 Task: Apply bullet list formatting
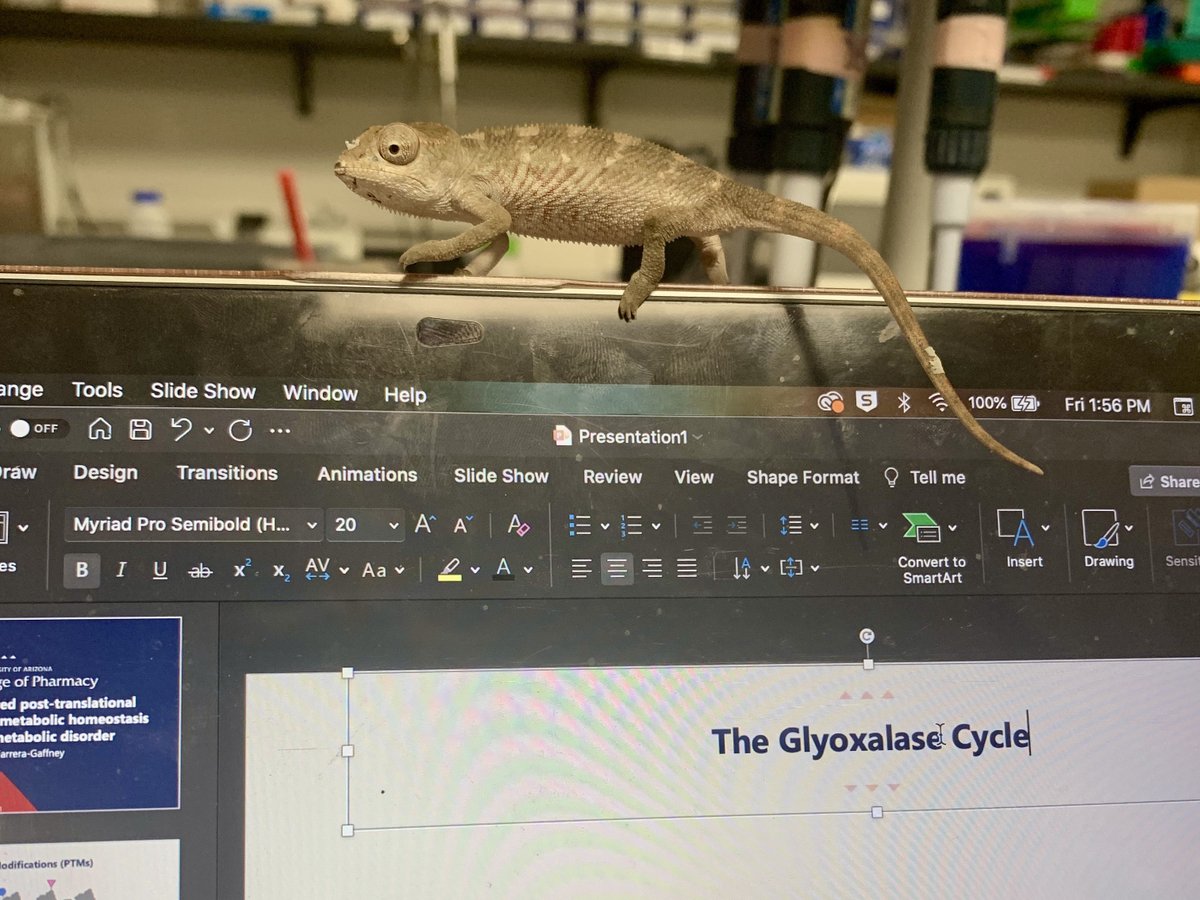579,525
